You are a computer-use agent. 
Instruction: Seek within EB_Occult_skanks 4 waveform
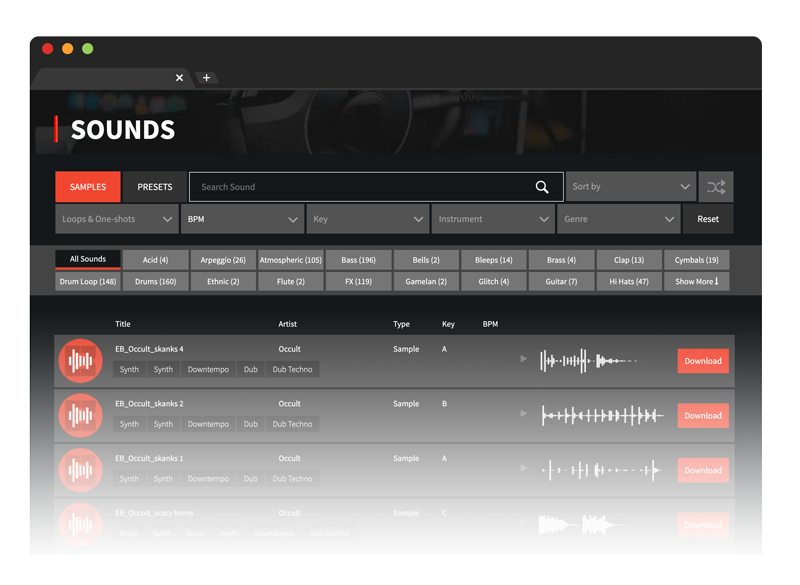(588, 361)
